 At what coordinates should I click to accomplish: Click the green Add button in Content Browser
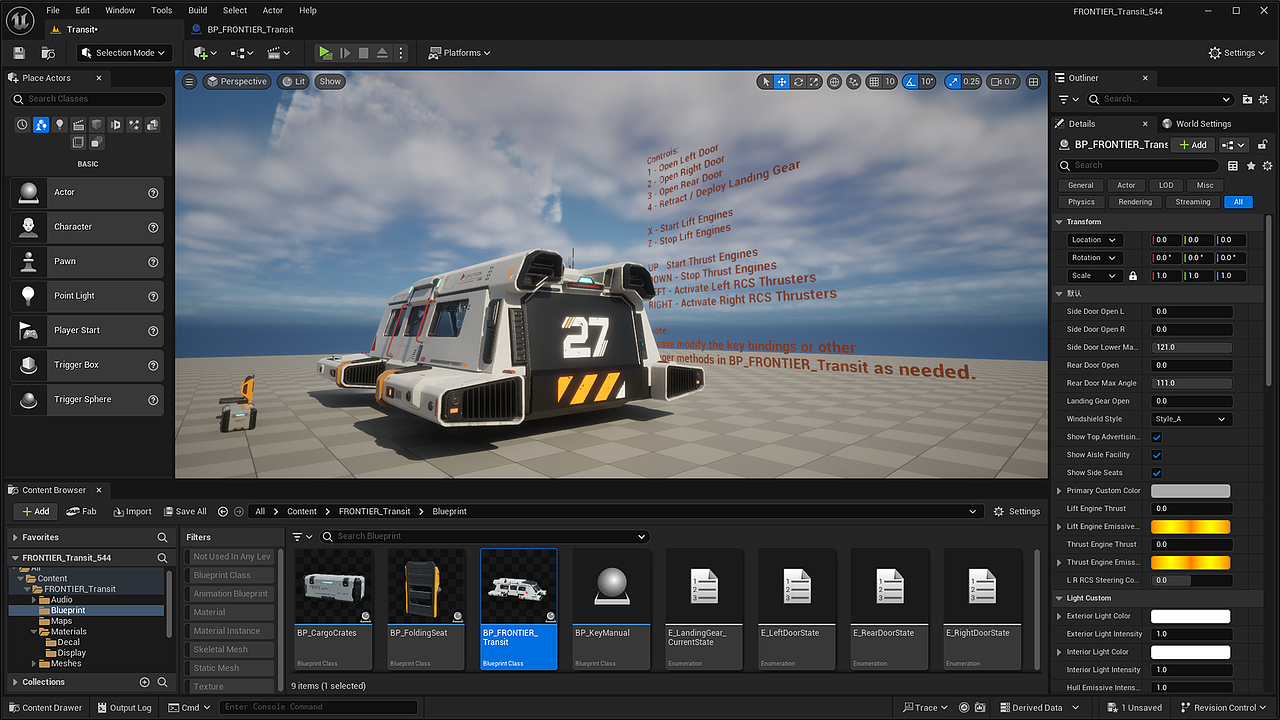(x=35, y=511)
